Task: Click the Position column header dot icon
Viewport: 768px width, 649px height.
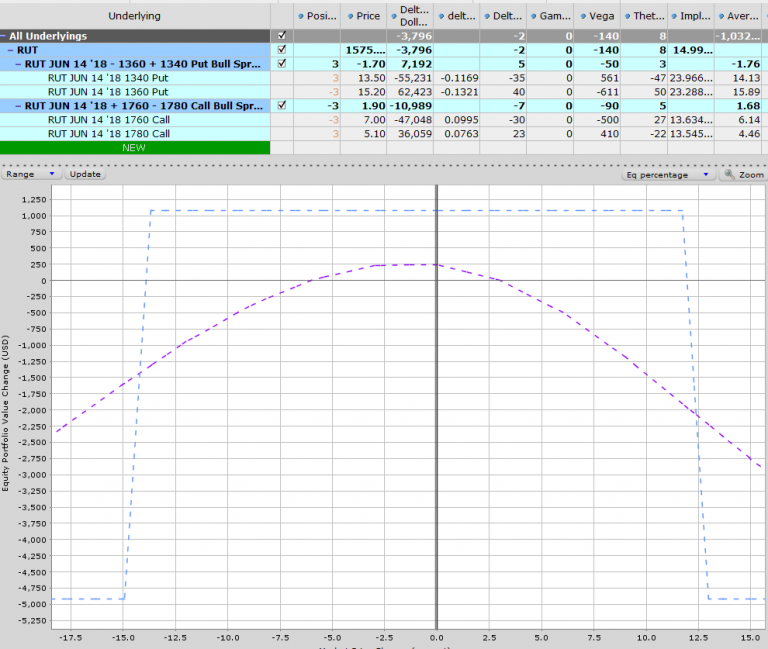Action: pyautogui.click(x=301, y=17)
